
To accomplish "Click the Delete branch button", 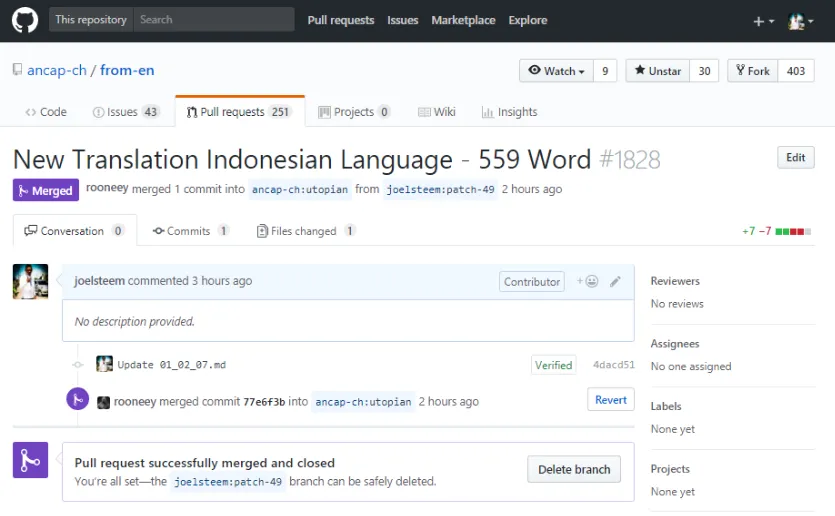I will click(x=574, y=469).
